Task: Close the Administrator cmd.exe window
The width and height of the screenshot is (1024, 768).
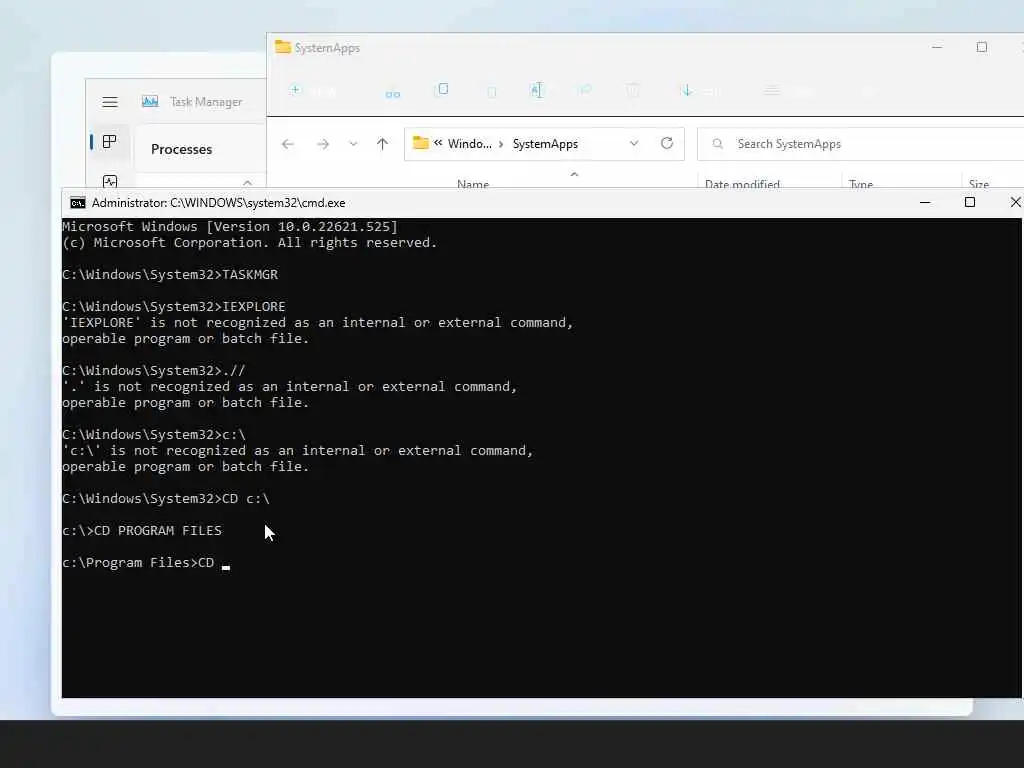Action: point(1014,202)
